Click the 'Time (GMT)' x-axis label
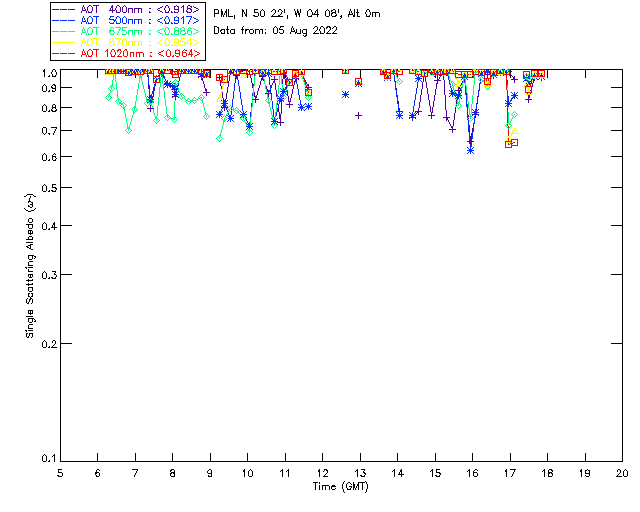 click(x=341, y=487)
